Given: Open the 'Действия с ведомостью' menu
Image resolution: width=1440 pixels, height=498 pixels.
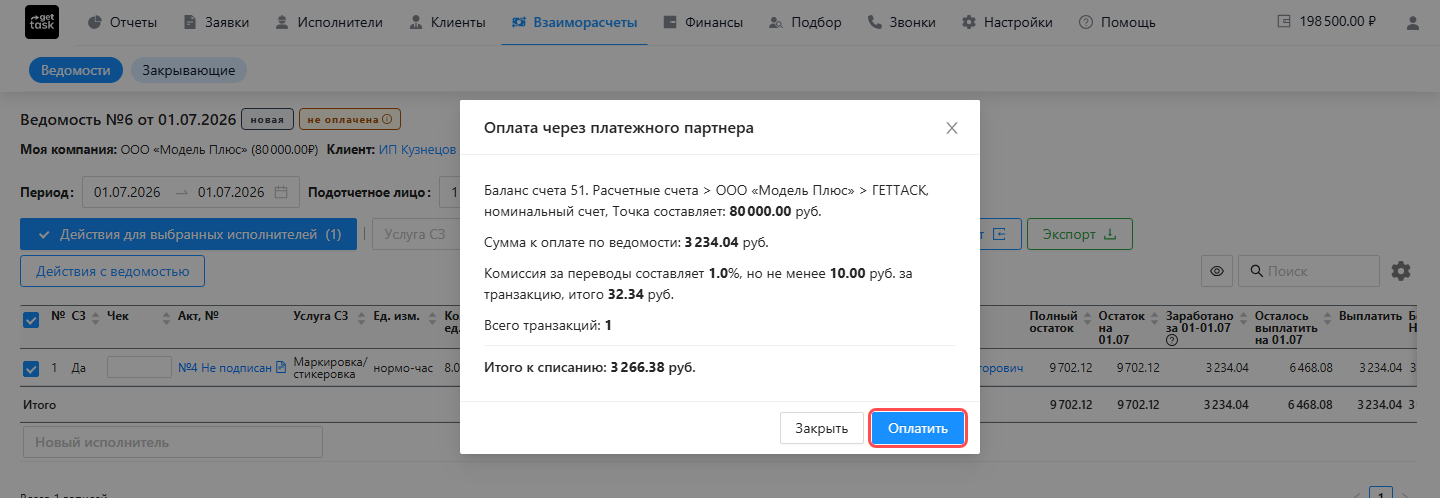Looking at the screenshot, I should (112, 271).
